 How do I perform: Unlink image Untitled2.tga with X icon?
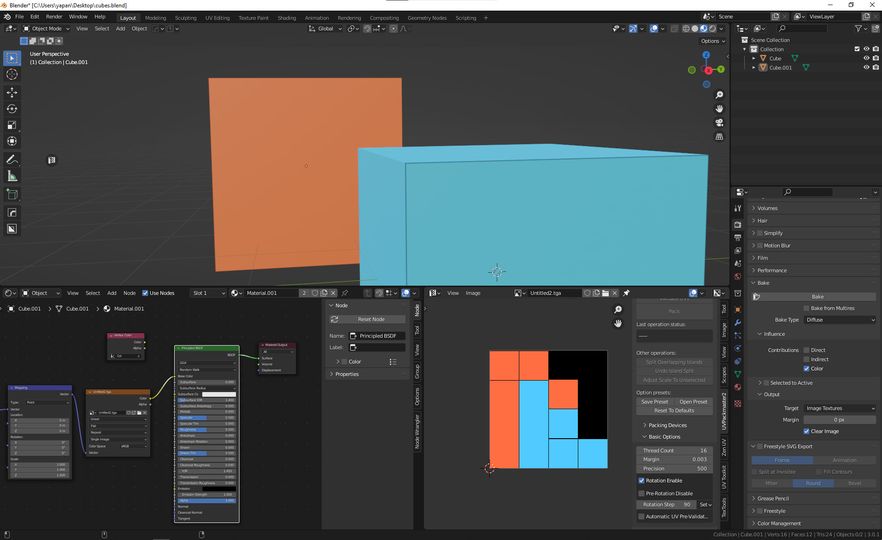coord(614,293)
